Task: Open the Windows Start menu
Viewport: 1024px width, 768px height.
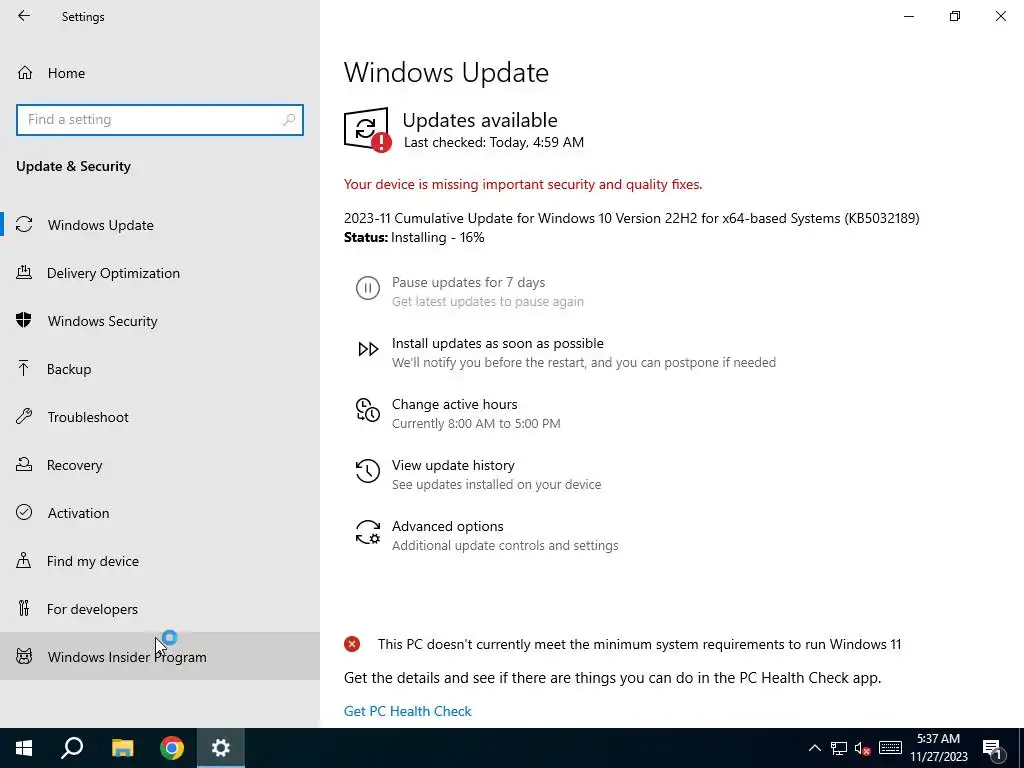Action: 24,748
